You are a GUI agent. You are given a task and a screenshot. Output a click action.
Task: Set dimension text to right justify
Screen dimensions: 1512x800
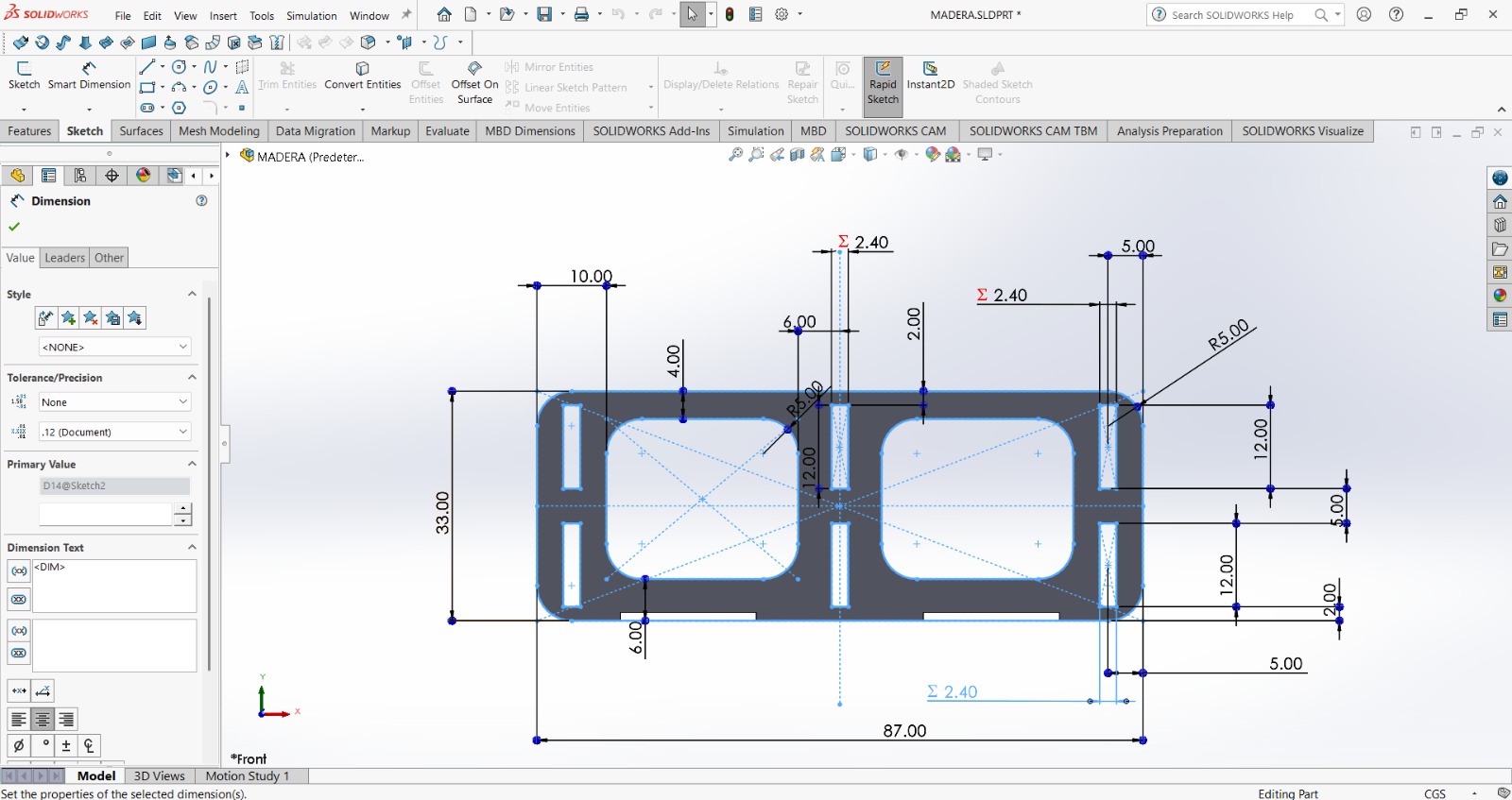click(66, 719)
